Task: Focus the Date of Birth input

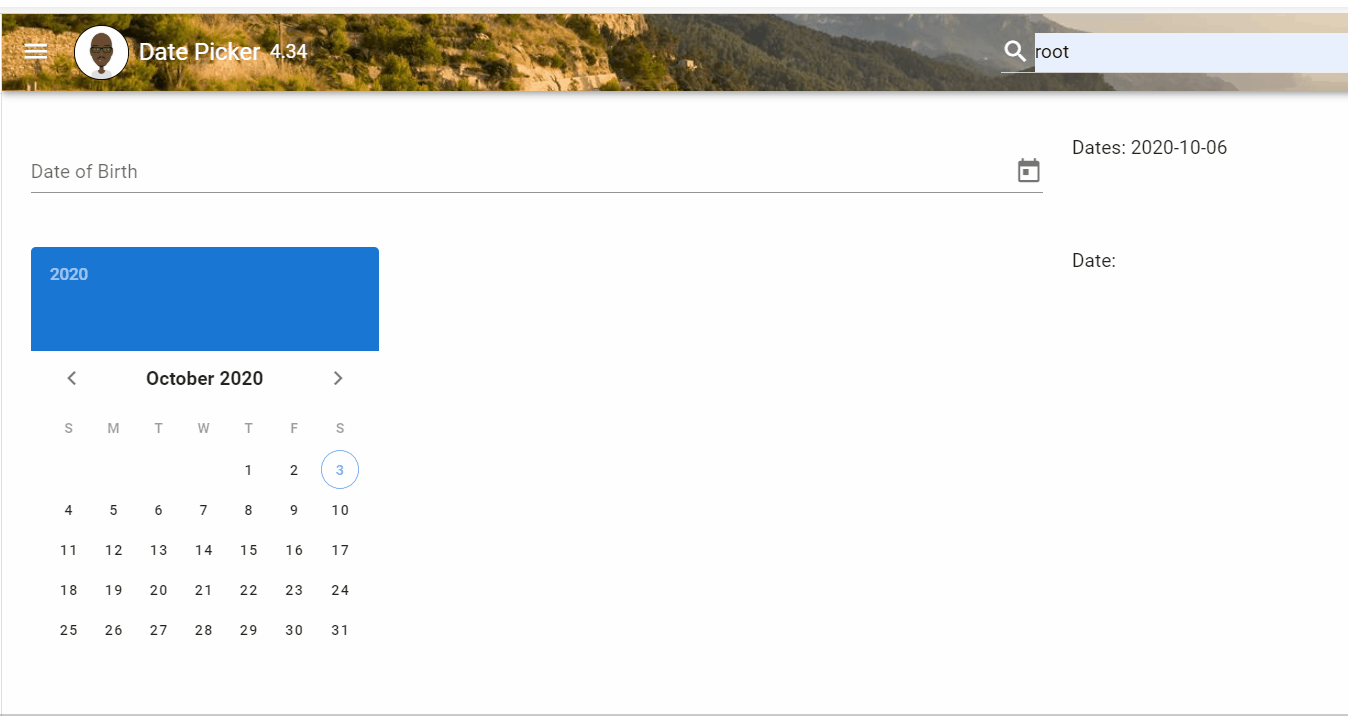Action: click(x=520, y=171)
